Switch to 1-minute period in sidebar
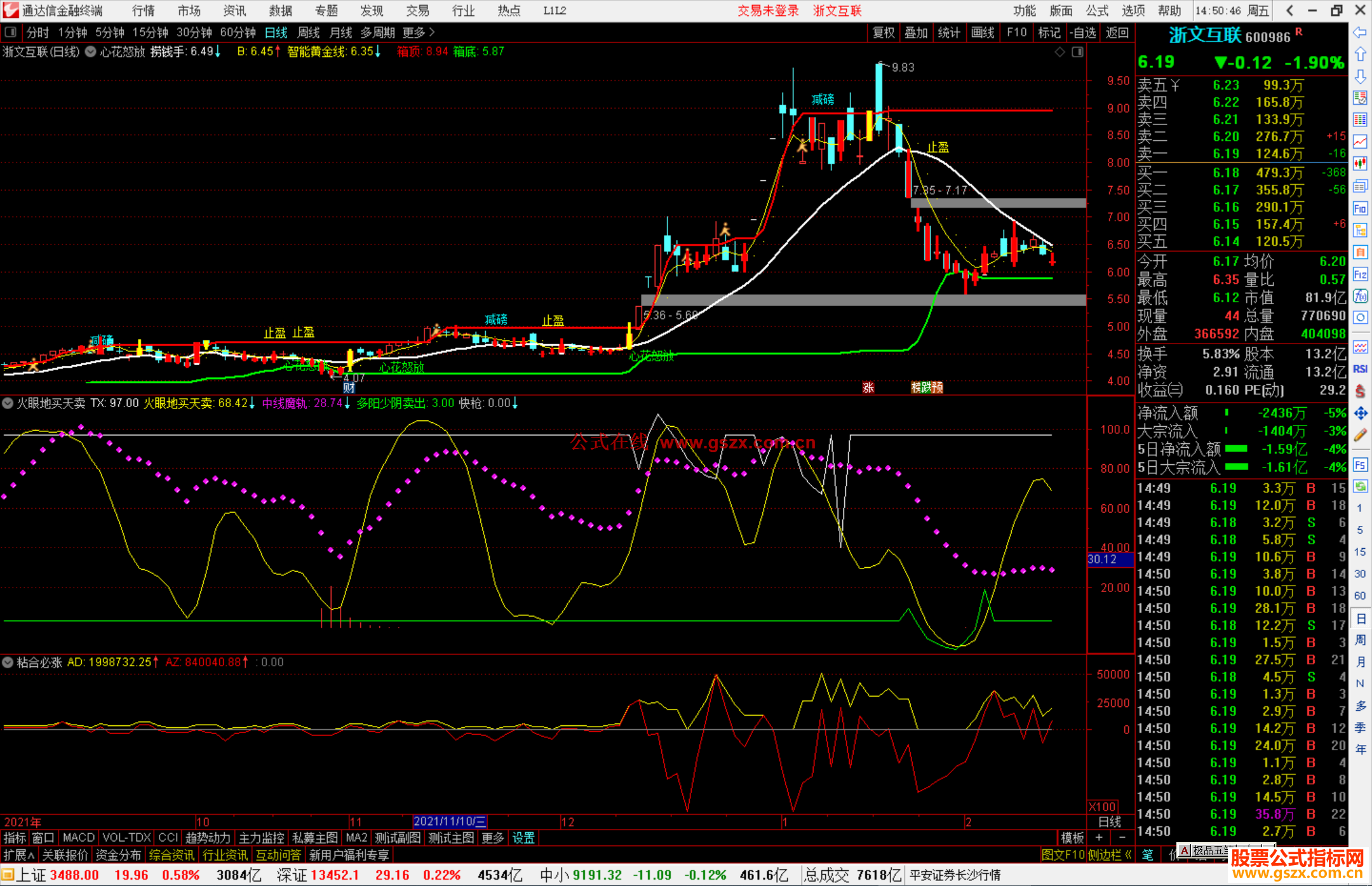Viewport: 1372px width, 886px height. [x=1360, y=508]
